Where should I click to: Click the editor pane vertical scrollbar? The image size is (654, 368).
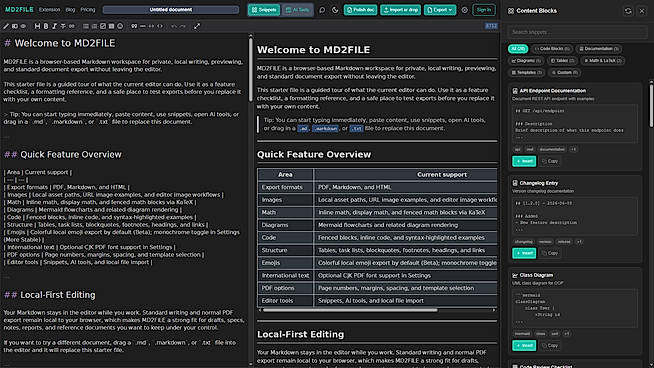(x=250, y=70)
